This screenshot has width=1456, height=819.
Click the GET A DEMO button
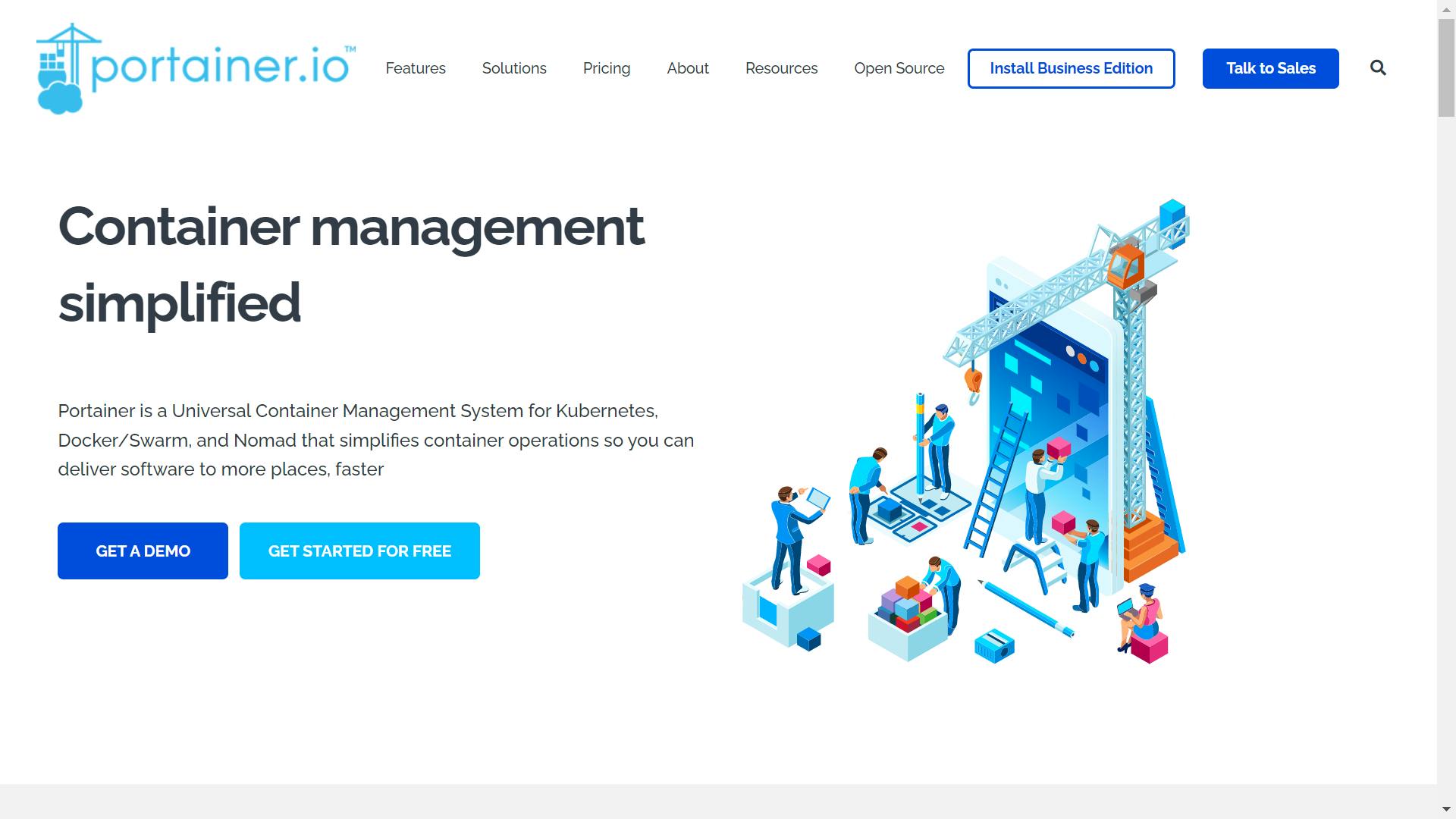pos(143,551)
